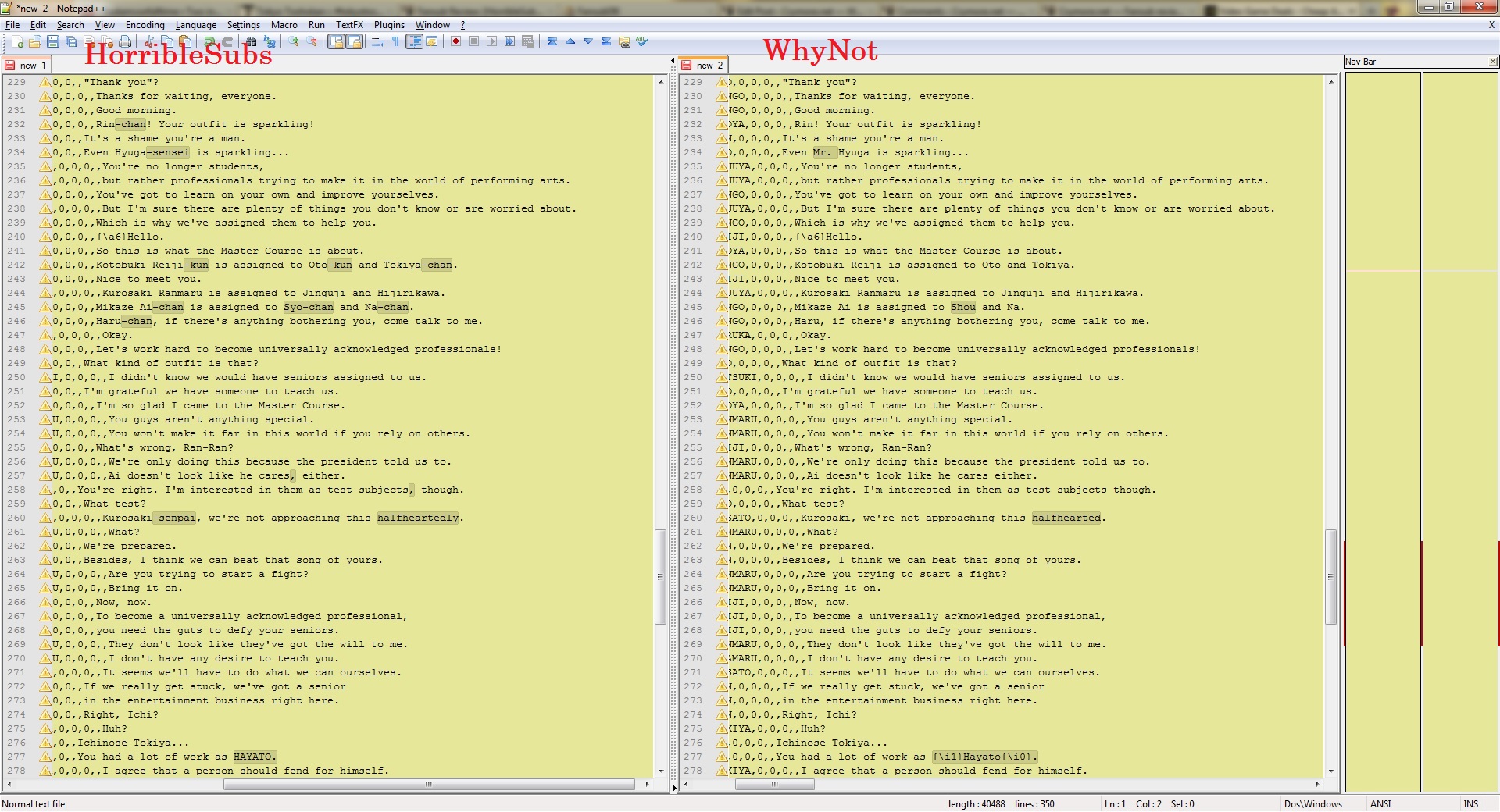This screenshot has width=1500, height=812.
Task: Click the Paste toolbar icon
Action: coord(185,41)
